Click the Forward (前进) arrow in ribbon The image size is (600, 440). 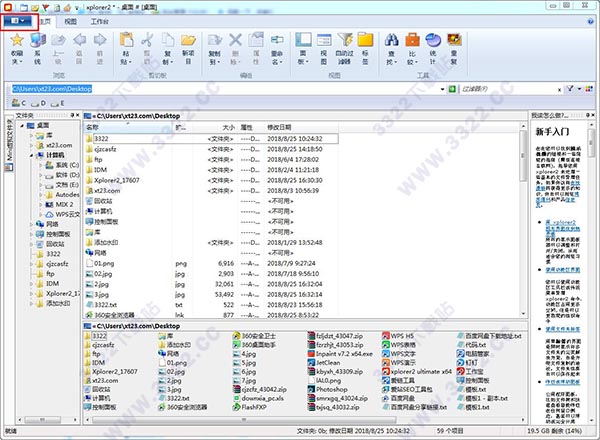click(x=100, y=40)
